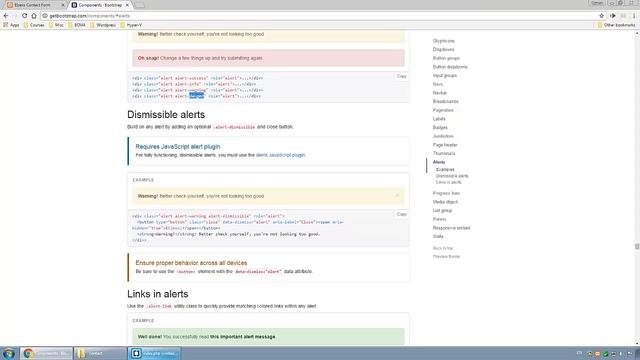Go to Progress bars in the sidebar
640x360 pixels.
point(446,193)
